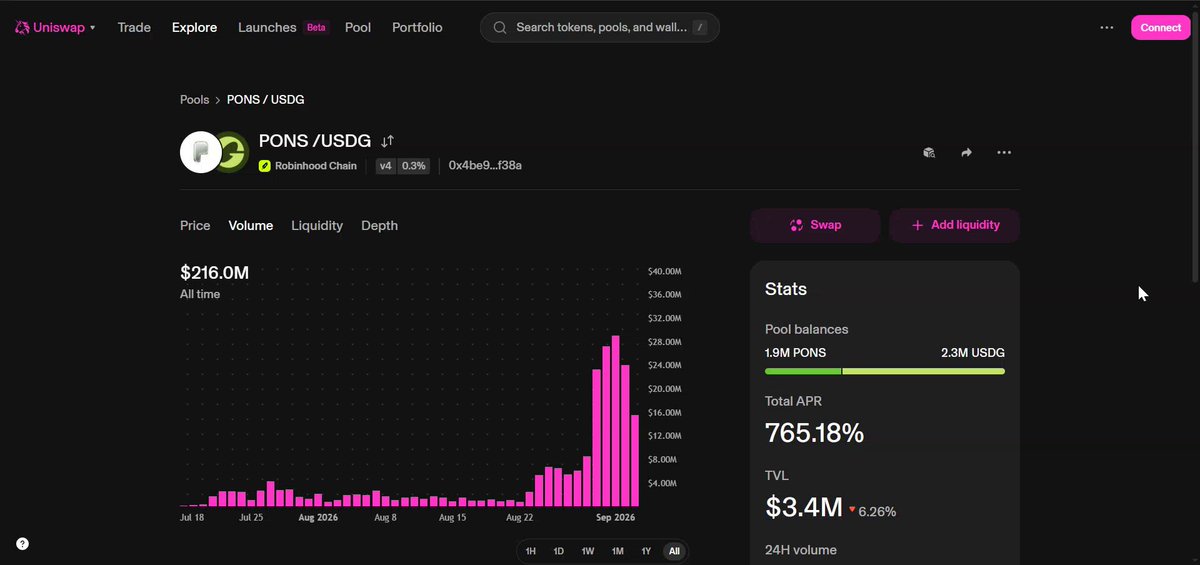Click the 6.26% TVL change indicator
Screen dimensions: 1200x565
coord(872,511)
